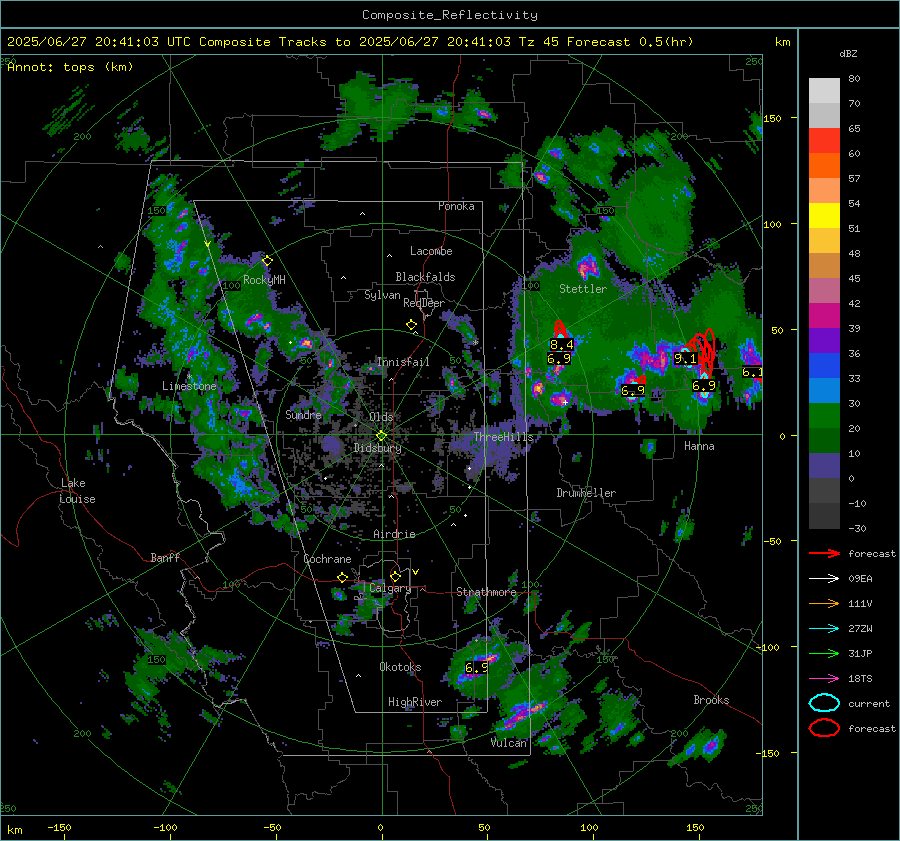Click the HighRiver town label

pos(415,702)
